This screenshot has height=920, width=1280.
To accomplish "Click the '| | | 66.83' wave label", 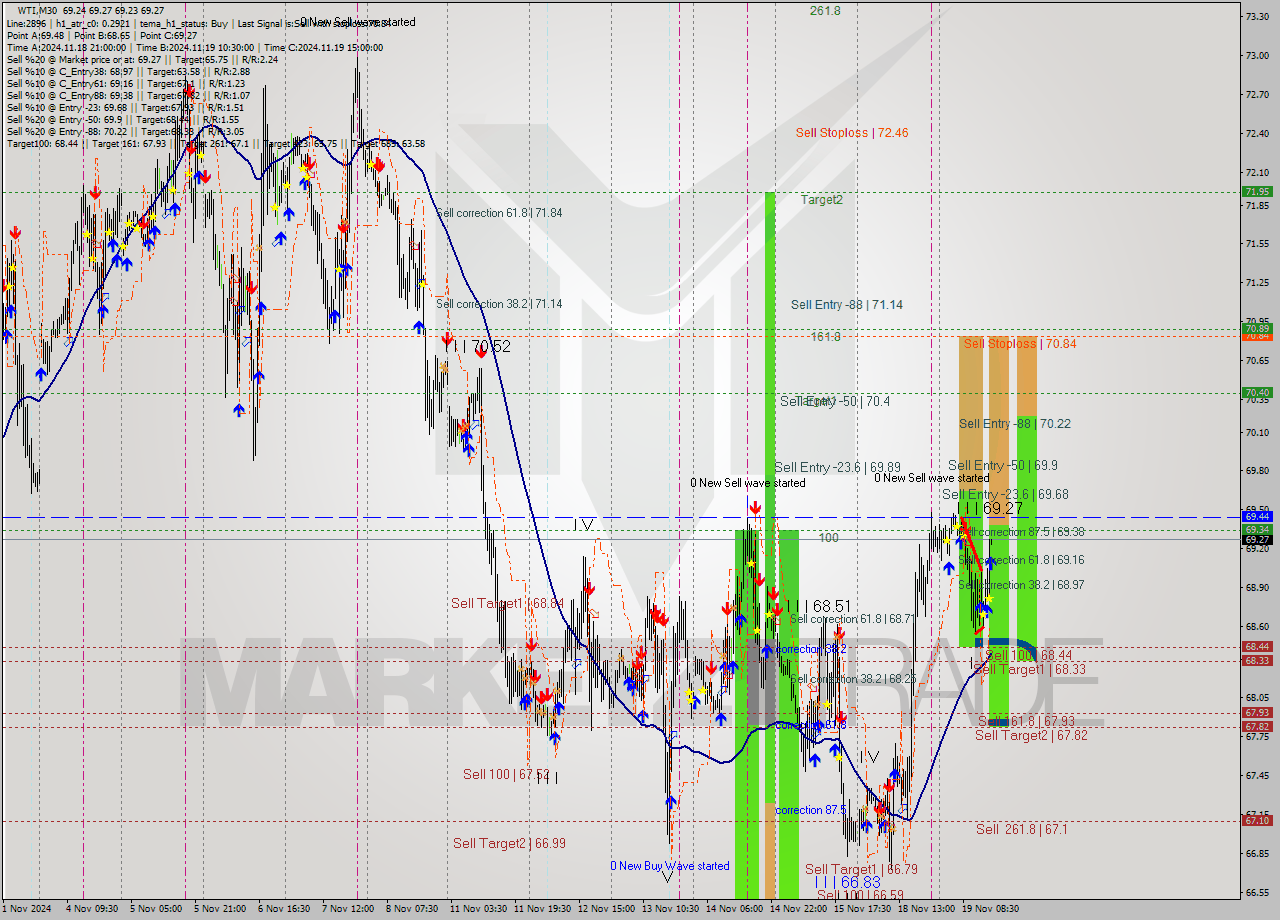I will click(x=848, y=882).
